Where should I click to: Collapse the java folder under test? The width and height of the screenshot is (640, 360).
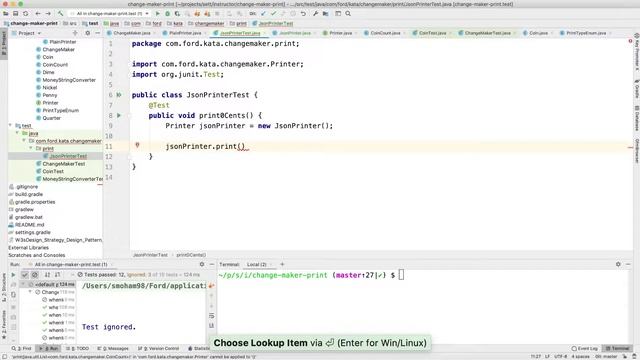[x=17, y=133]
